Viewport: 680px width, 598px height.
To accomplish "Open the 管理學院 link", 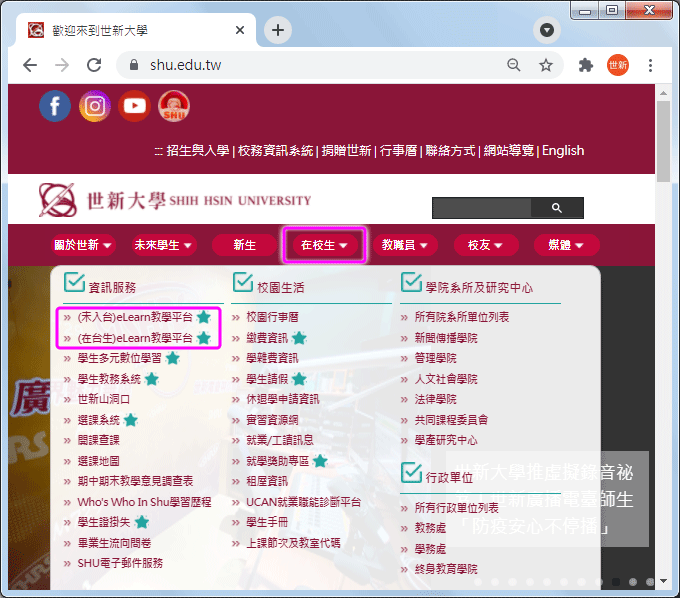I will click(435, 359).
